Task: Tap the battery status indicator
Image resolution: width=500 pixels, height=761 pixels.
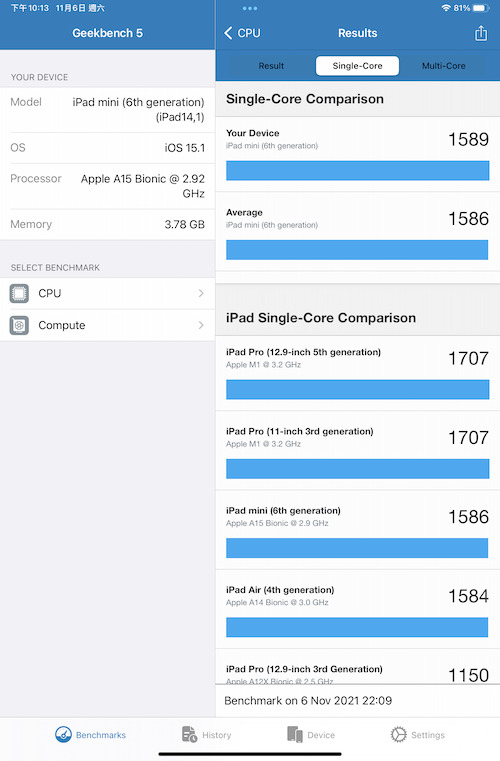Action: [x=481, y=8]
